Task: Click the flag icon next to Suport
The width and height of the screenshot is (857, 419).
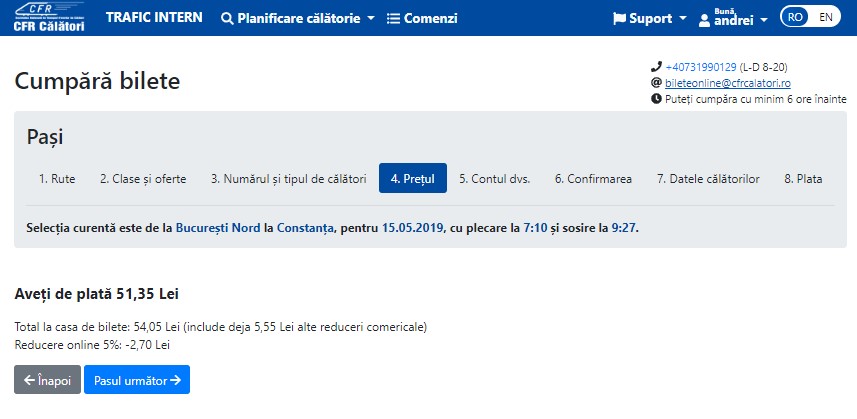Action: coord(619,19)
